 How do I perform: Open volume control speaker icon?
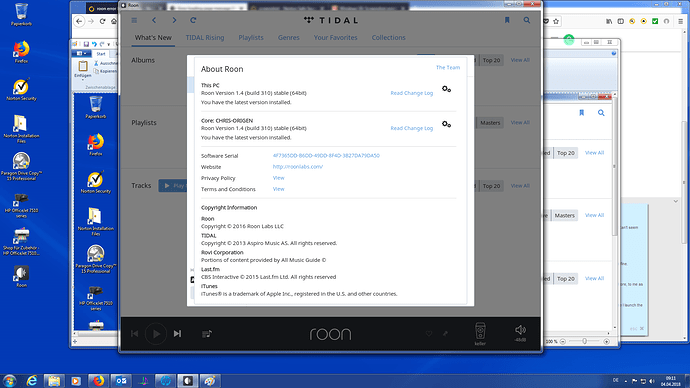point(520,330)
